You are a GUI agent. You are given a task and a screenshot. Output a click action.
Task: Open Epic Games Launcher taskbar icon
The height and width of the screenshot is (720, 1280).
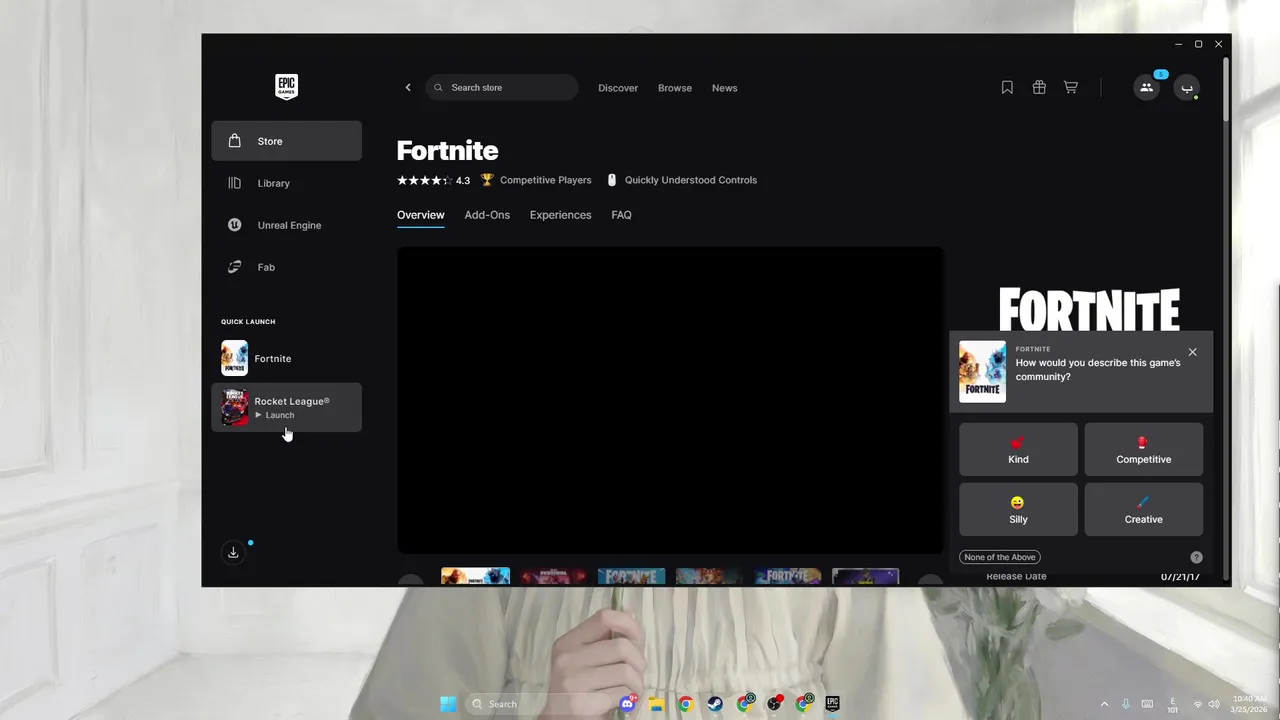pos(832,704)
